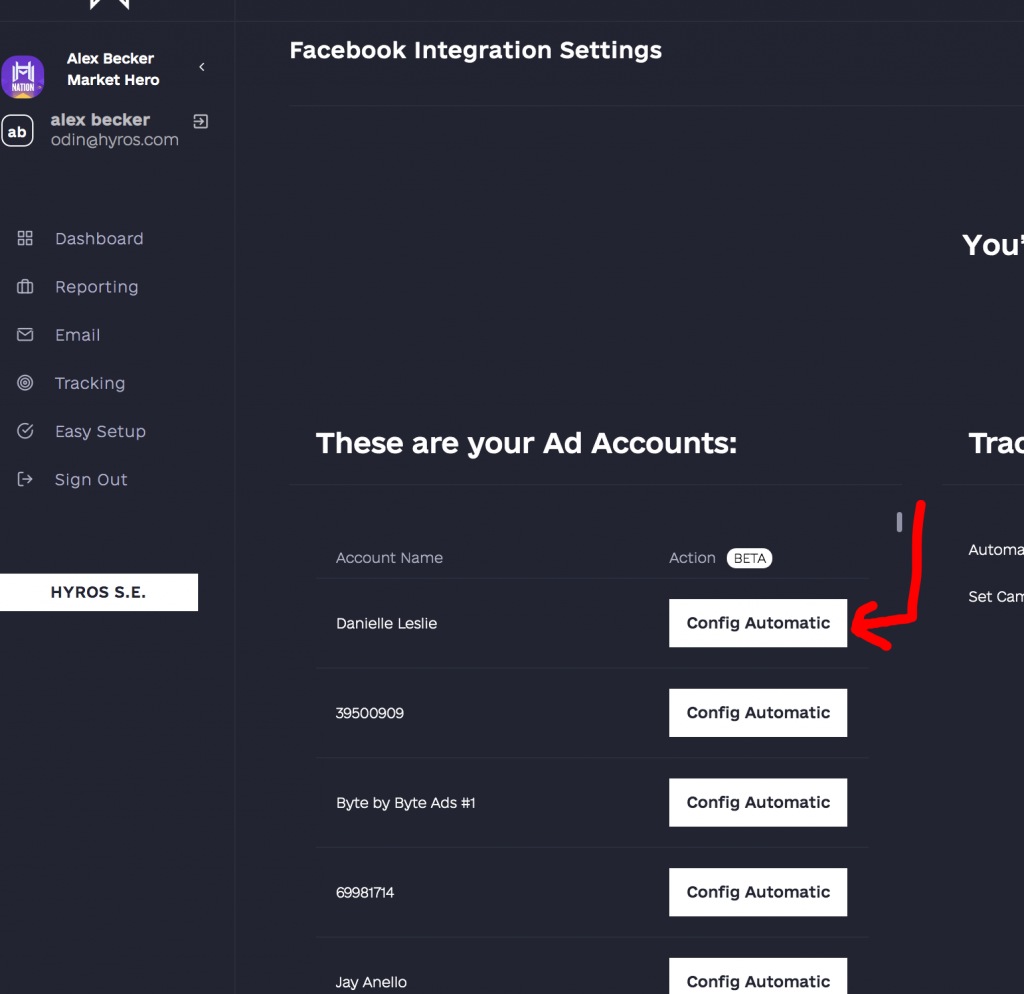Select Sign Out in the sidebar
The height and width of the screenshot is (994, 1024).
91,480
